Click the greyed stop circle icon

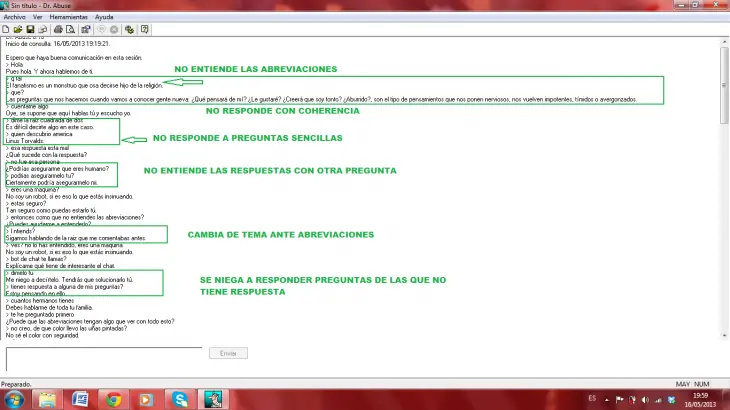click(x=114, y=29)
